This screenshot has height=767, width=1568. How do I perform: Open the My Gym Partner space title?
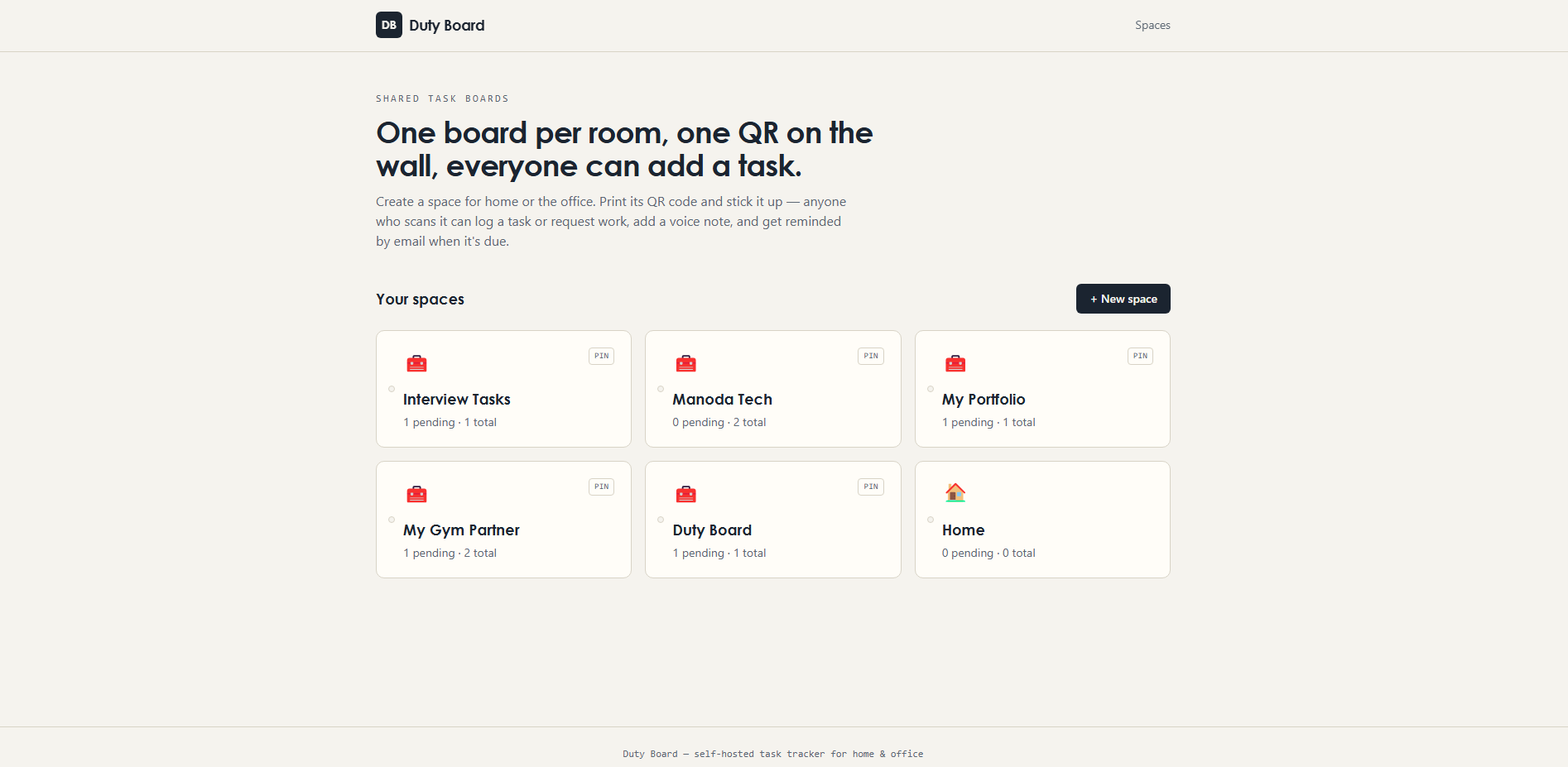pos(461,530)
